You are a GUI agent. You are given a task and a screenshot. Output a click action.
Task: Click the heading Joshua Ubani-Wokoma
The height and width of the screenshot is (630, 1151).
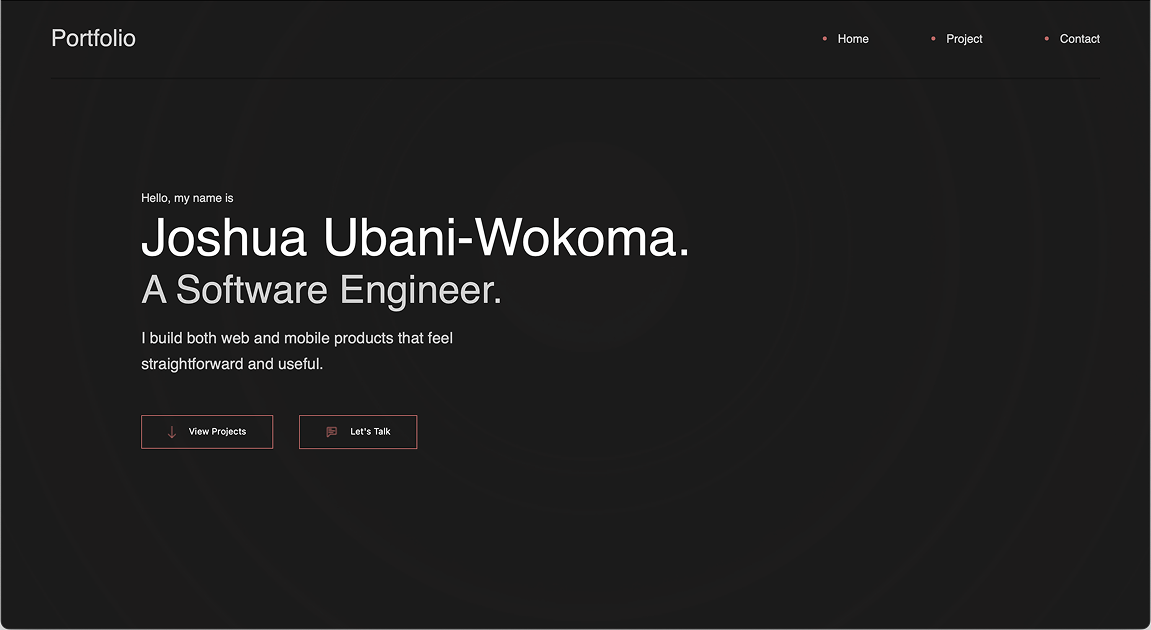tap(415, 239)
